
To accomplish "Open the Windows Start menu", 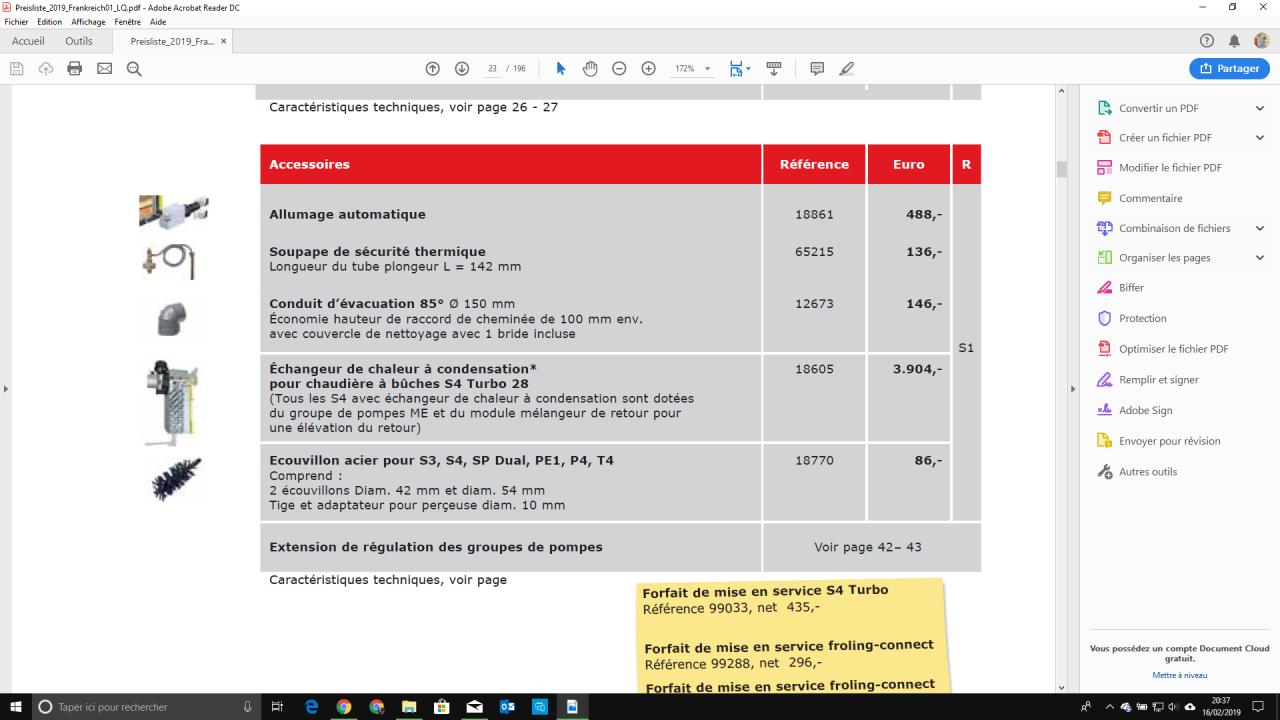I will pyautogui.click(x=17, y=707).
